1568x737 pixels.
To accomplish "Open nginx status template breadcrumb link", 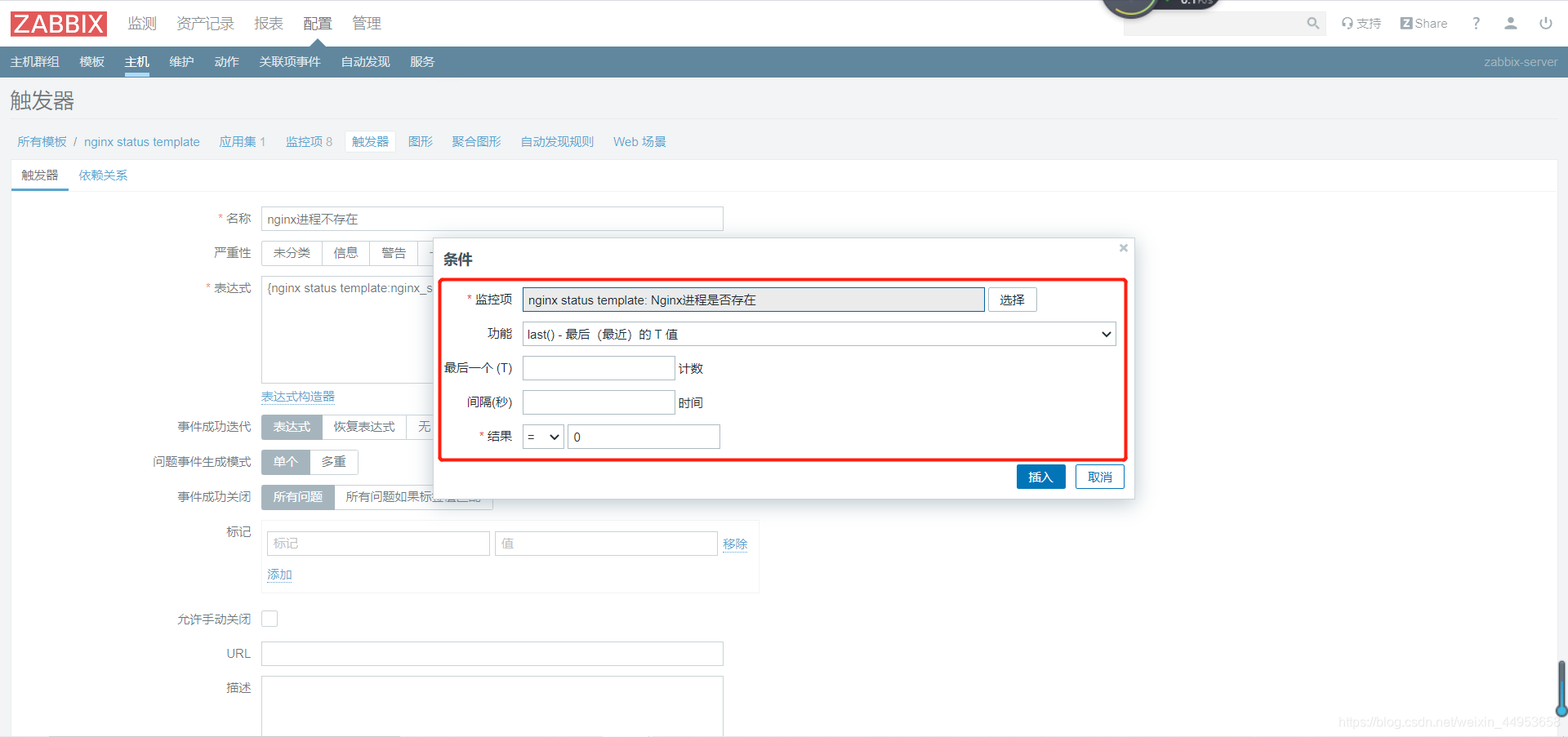I will point(142,142).
